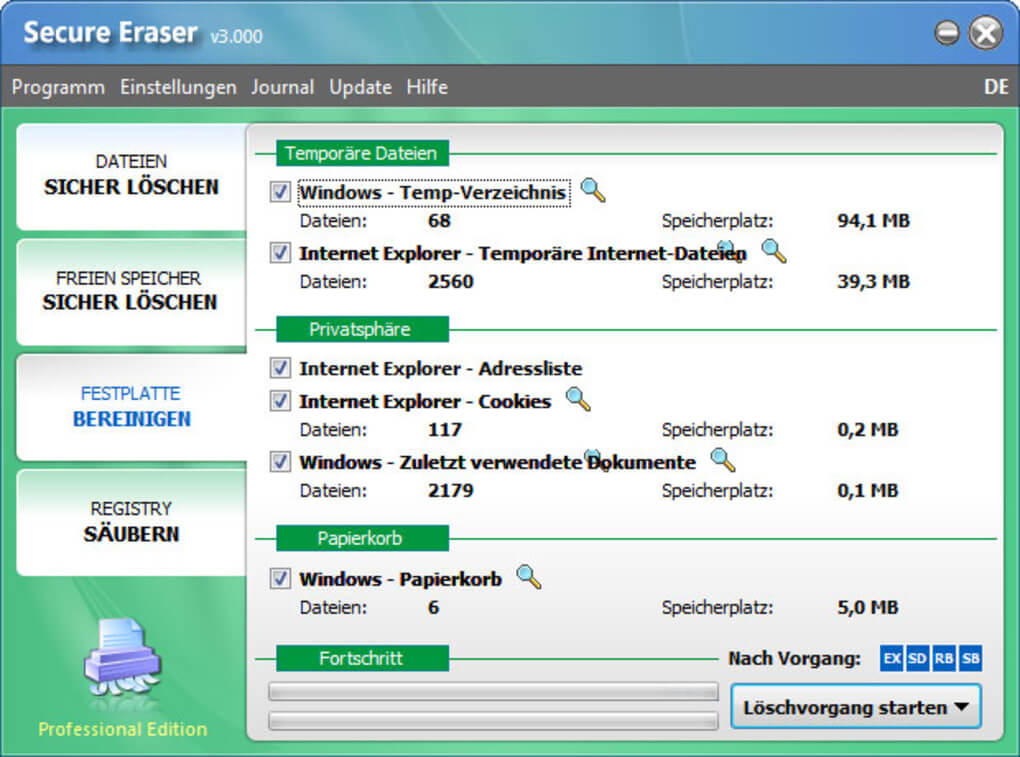
Task: Click magnifier icon beside Windows Temp-Verzeichnis
Action: click(x=593, y=190)
